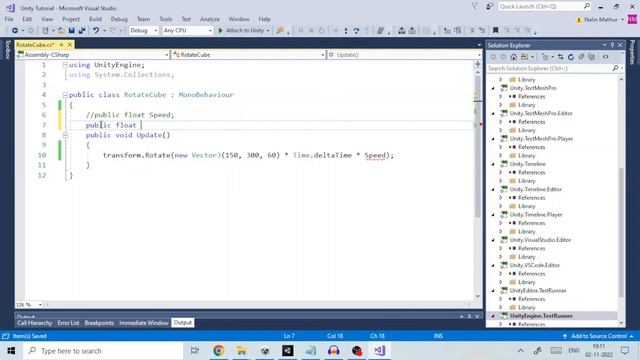This screenshot has height=360, width=640.
Task: Switch to the Breakpoints tab
Action: [99, 323]
